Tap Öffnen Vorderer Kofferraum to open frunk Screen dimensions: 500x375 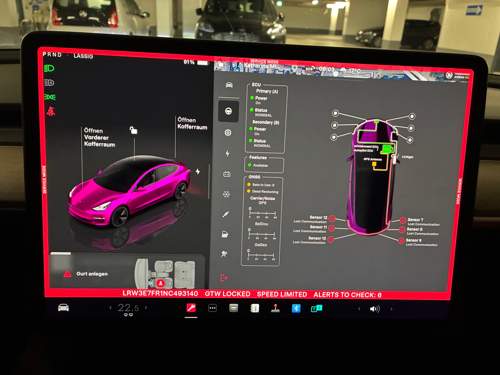click(x=99, y=137)
